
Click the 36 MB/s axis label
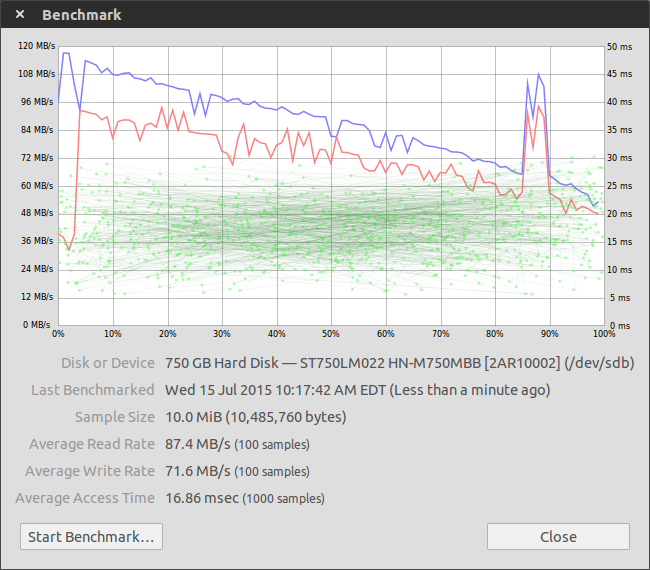coord(37,241)
